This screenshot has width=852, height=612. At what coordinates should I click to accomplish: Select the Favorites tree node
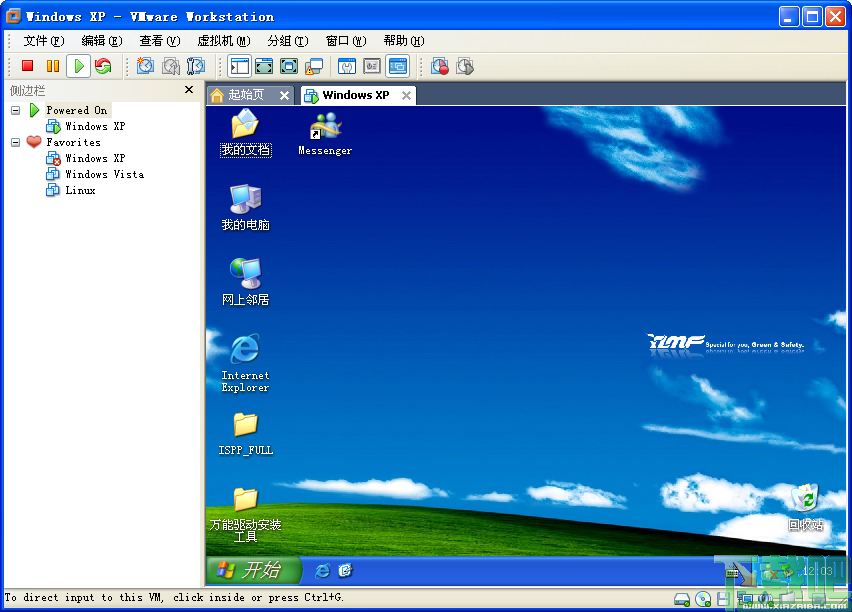[x=73, y=142]
